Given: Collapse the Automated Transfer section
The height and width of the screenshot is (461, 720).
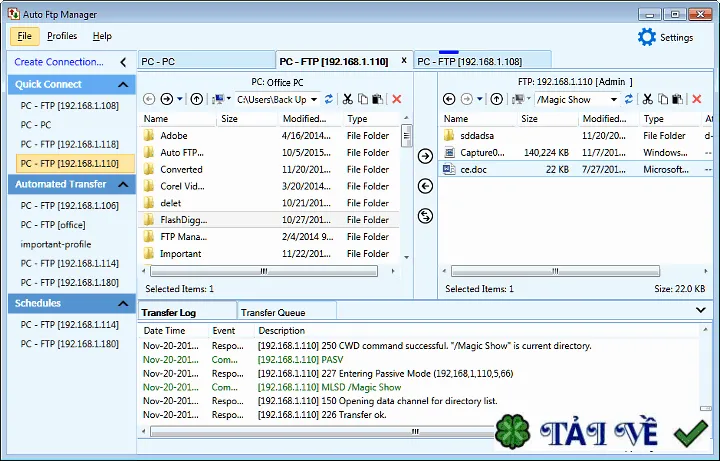Looking at the screenshot, I should click(x=123, y=184).
